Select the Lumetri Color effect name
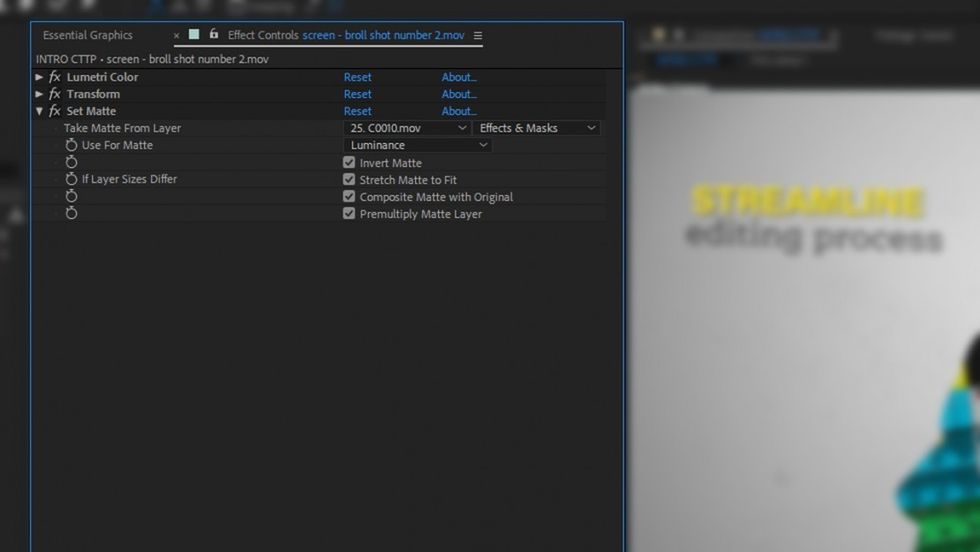 (x=102, y=77)
